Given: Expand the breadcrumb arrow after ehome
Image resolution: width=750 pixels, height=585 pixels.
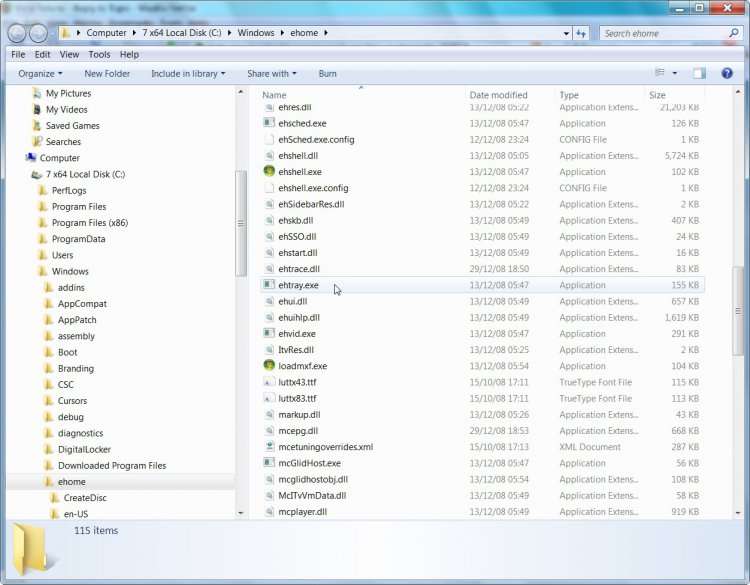Looking at the screenshot, I should pyautogui.click(x=326, y=33).
